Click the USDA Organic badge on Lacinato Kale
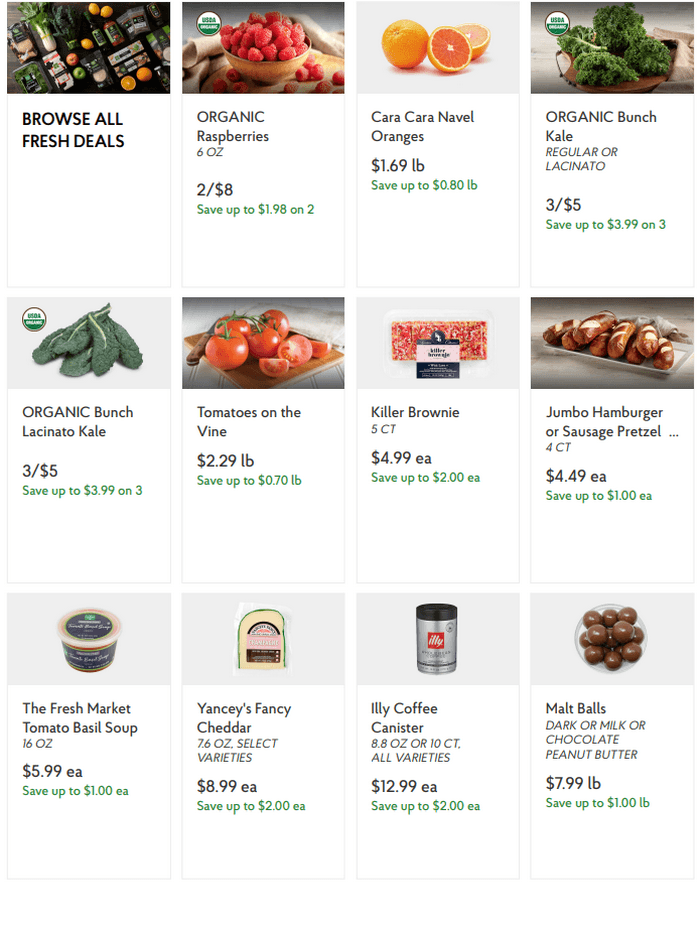 point(34,319)
